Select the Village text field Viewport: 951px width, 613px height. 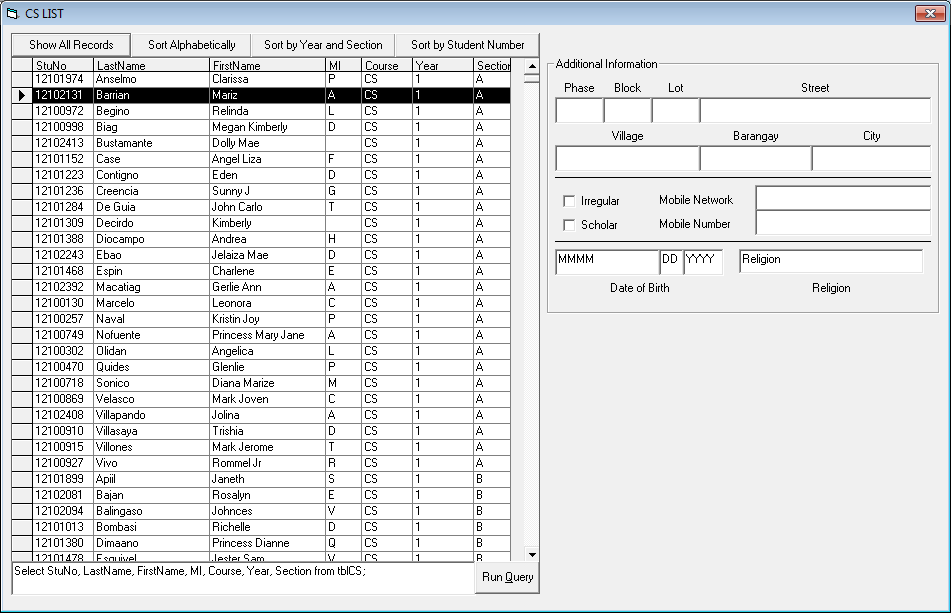pos(627,158)
